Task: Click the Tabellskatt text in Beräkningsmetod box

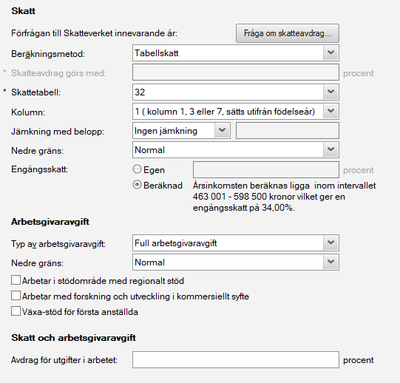Action: (x=156, y=53)
